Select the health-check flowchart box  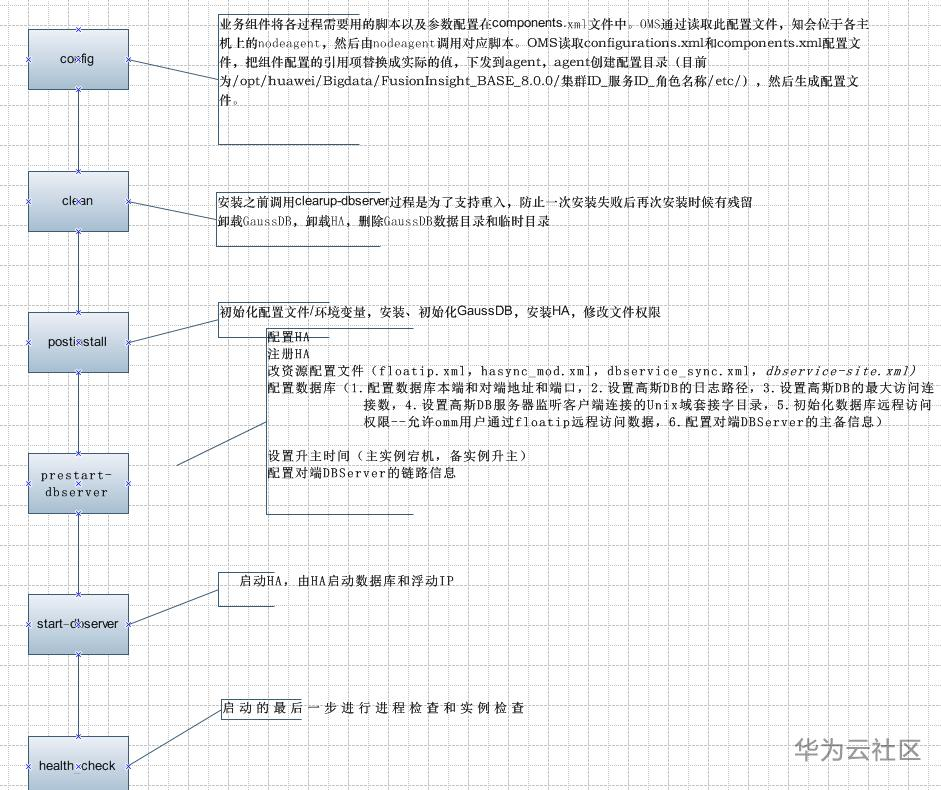tap(78, 764)
